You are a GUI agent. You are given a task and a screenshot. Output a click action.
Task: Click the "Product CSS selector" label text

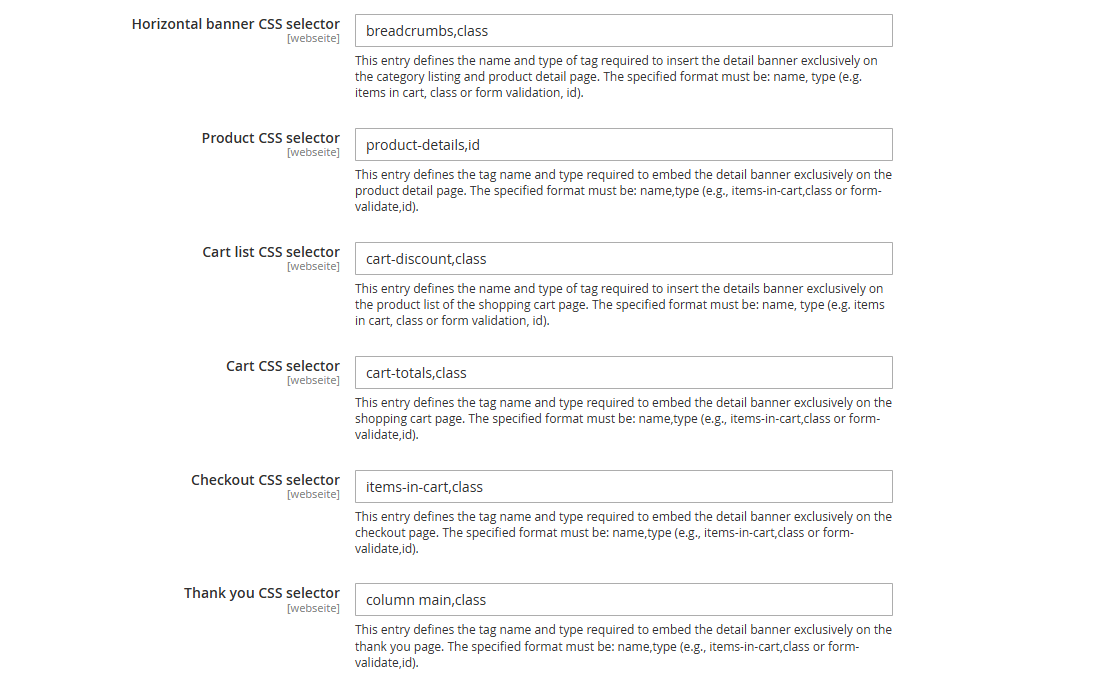tap(271, 138)
